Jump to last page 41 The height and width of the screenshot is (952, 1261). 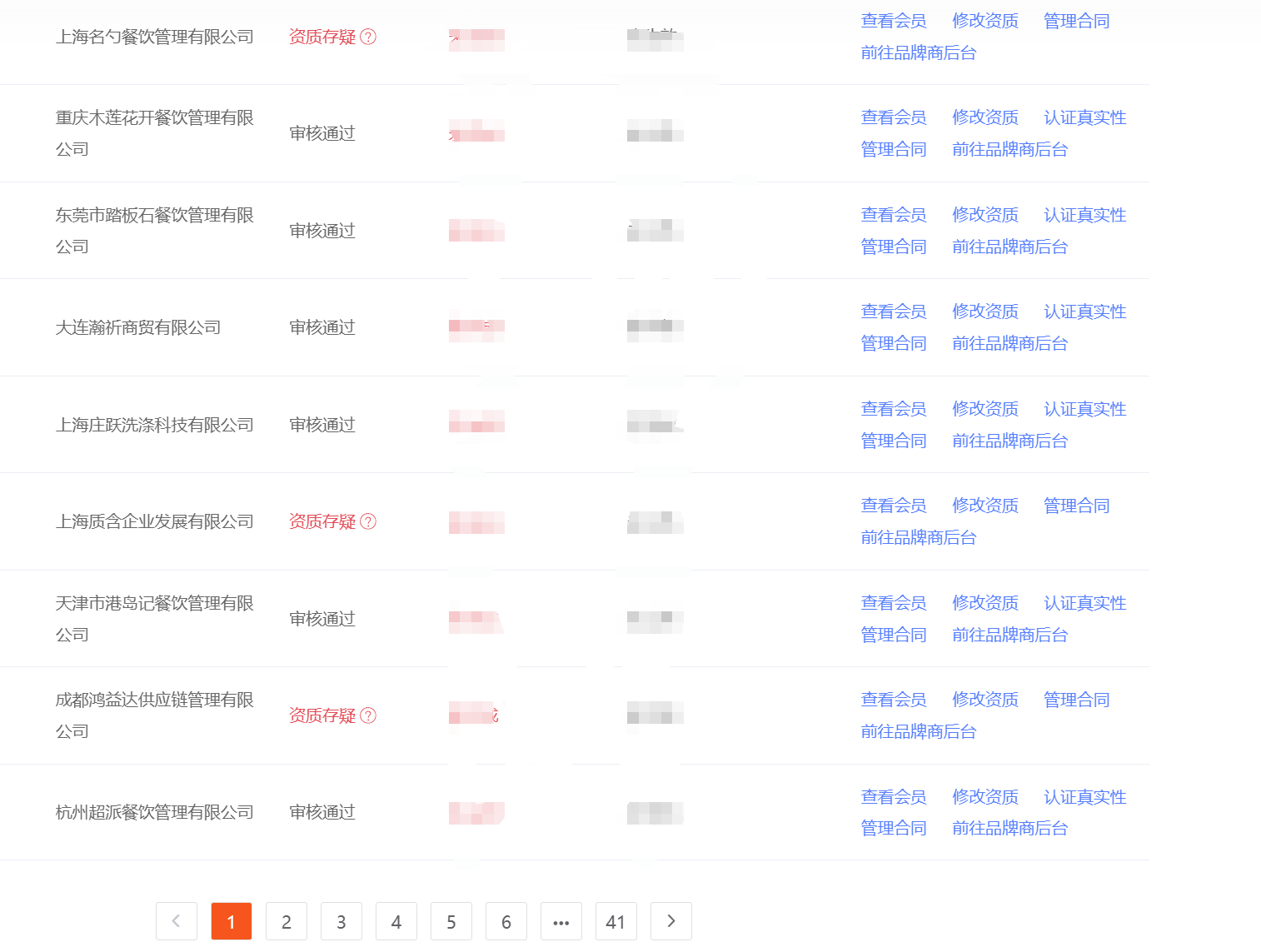616,921
